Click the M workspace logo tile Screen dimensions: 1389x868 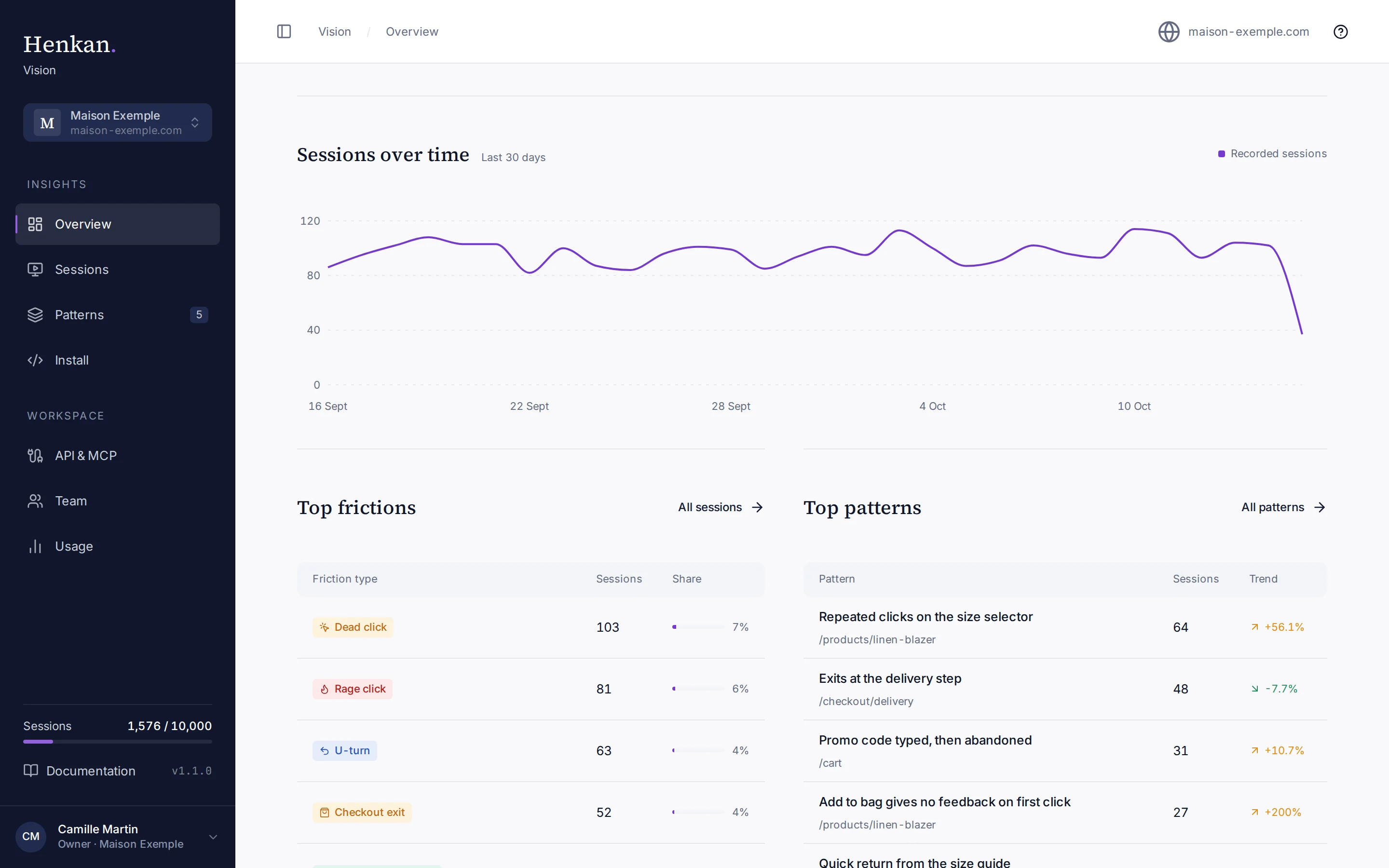coord(47,123)
